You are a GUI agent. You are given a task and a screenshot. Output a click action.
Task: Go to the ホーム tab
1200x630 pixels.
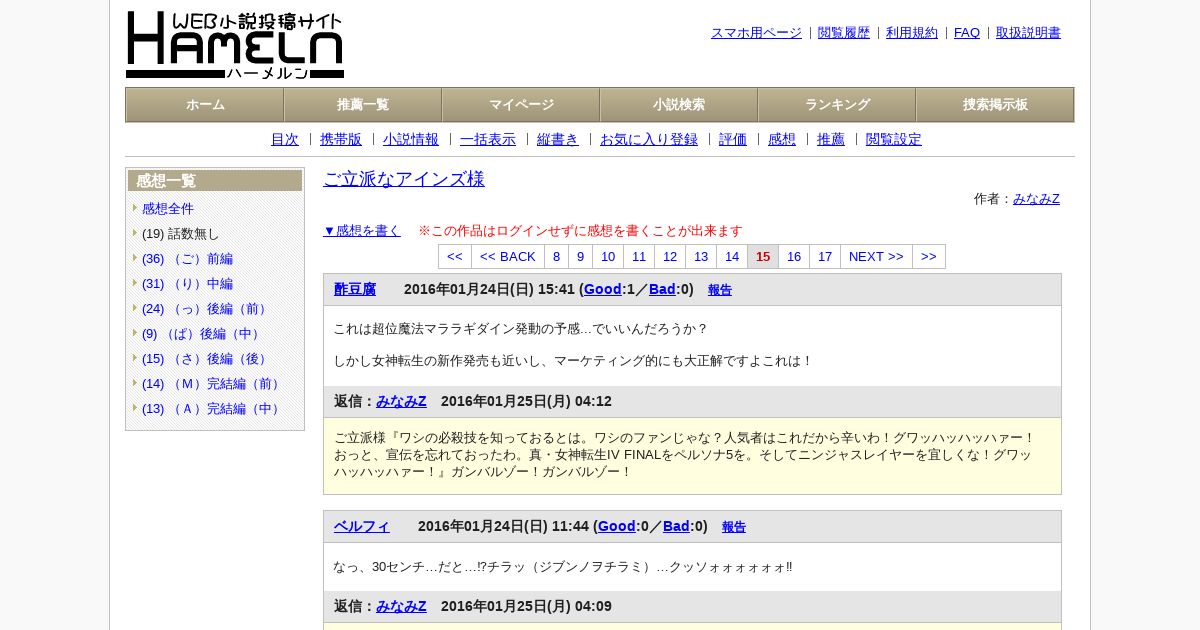point(205,105)
